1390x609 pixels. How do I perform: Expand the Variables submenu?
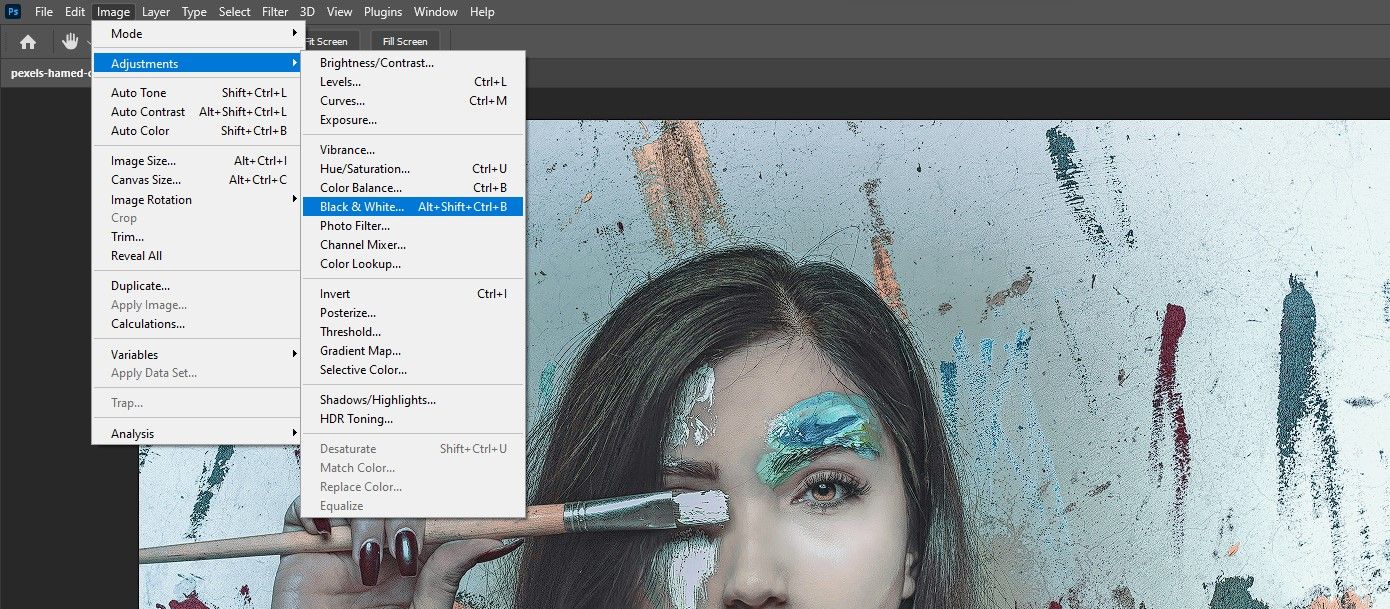(197, 355)
